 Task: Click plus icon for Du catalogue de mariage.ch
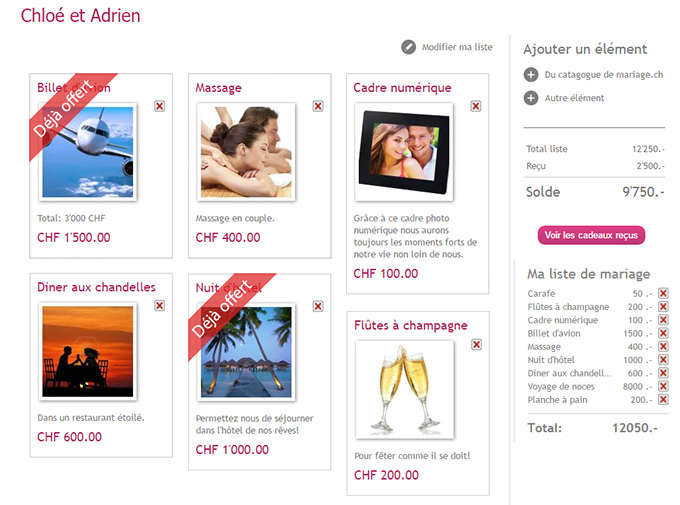[531, 75]
